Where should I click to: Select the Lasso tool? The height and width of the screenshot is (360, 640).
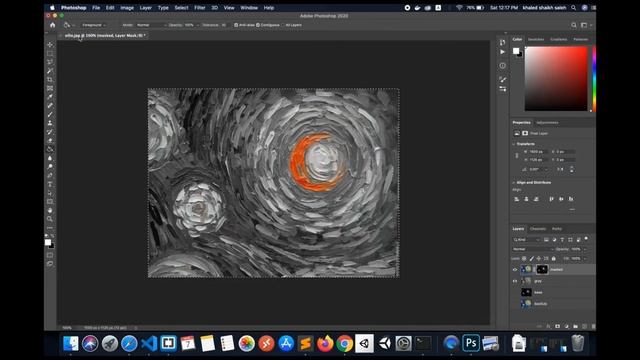pos(50,62)
